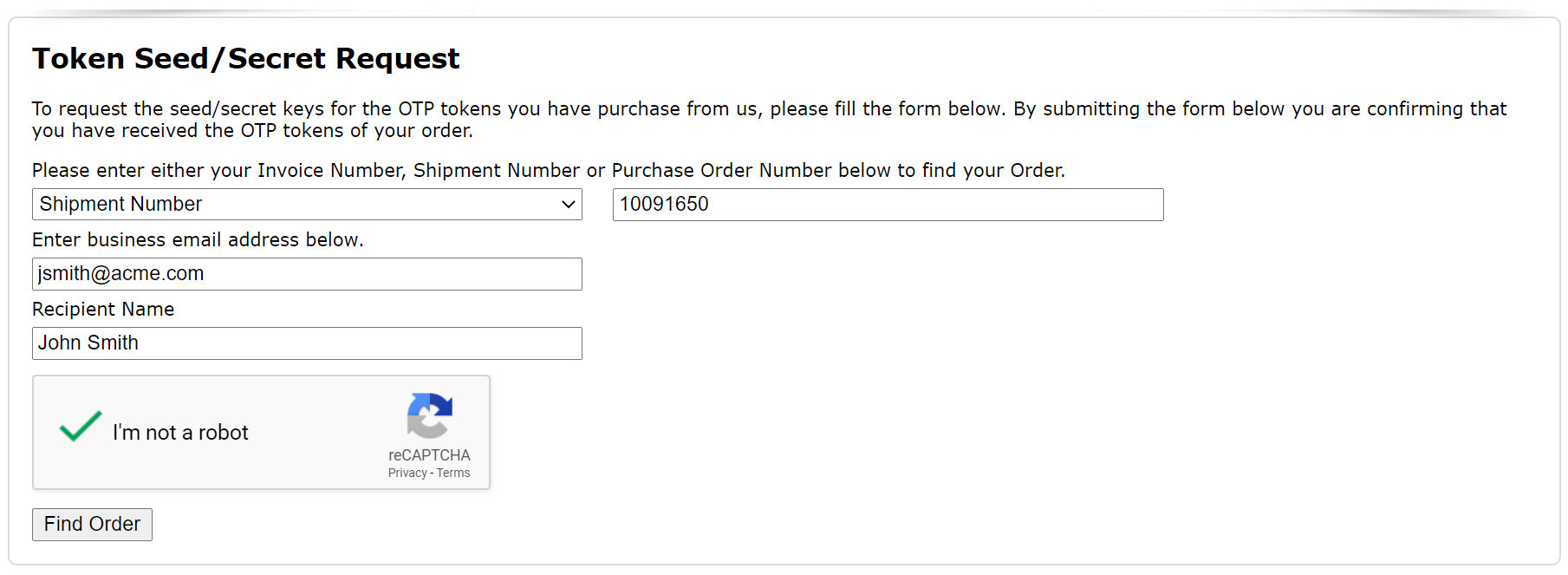Open the reCAPTCHA Terms link
This screenshot has height=575, width=1568.
point(453,474)
